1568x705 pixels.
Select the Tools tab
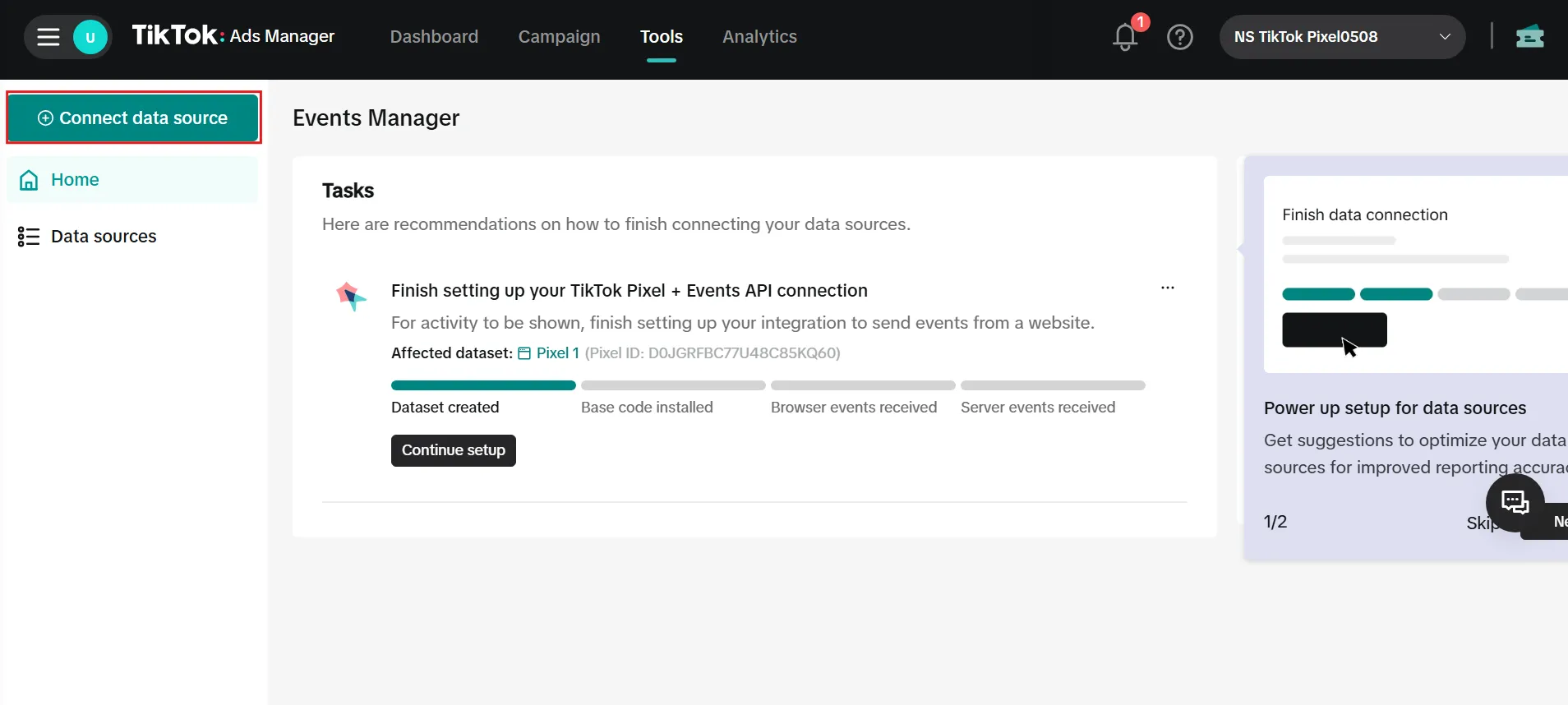coord(661,37)
